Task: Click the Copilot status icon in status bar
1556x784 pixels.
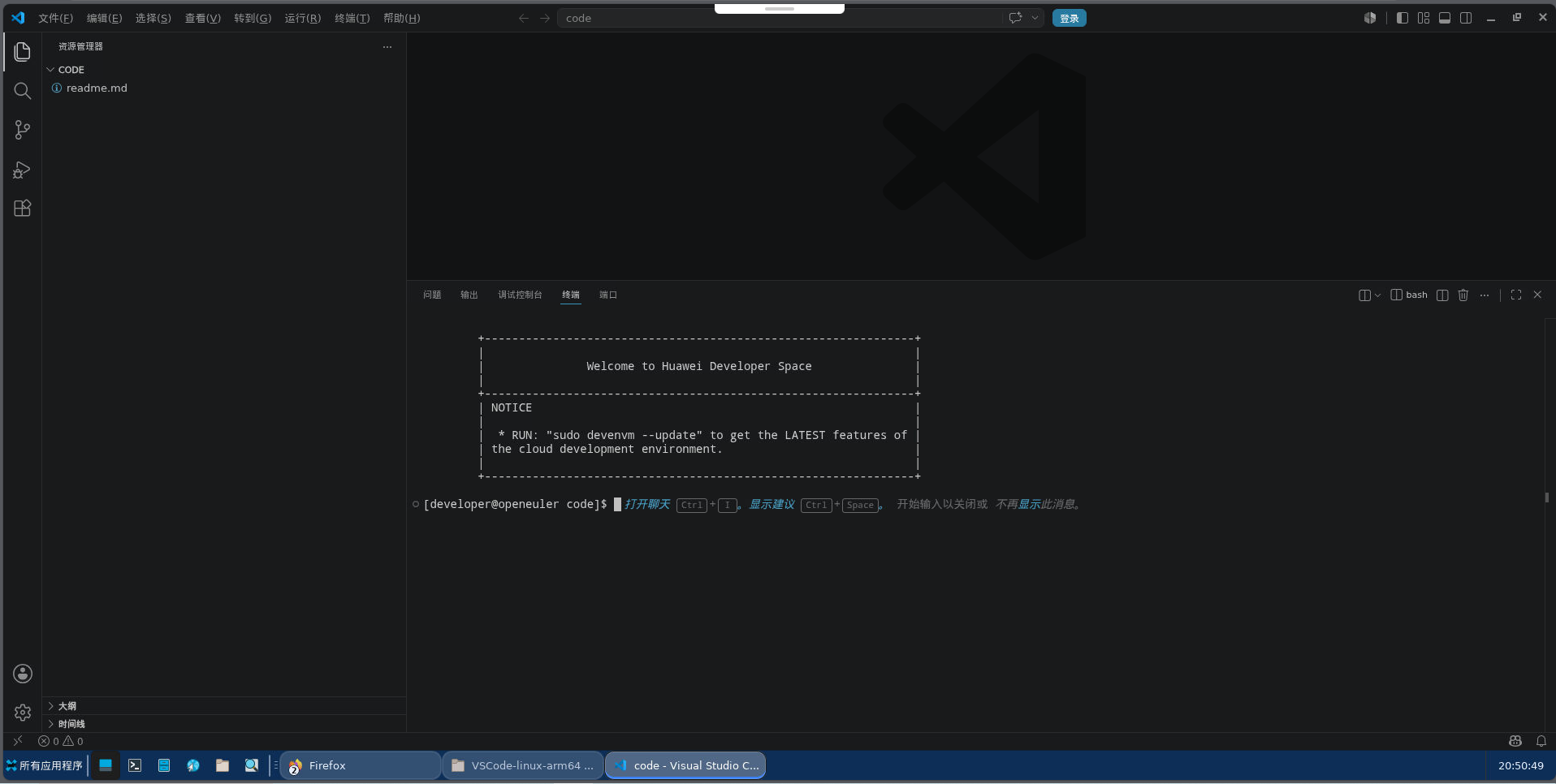Action: (1515, 741)
